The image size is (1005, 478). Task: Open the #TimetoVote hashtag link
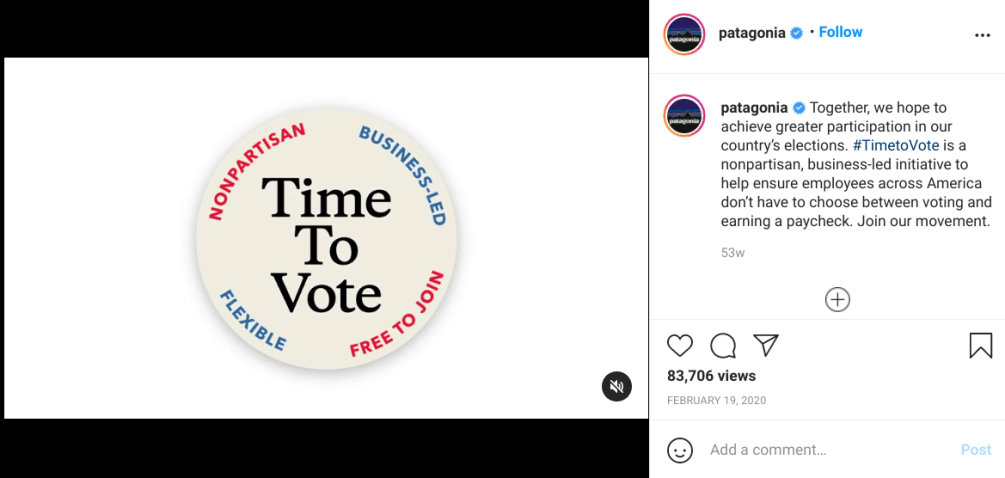[x=896, y=145]
